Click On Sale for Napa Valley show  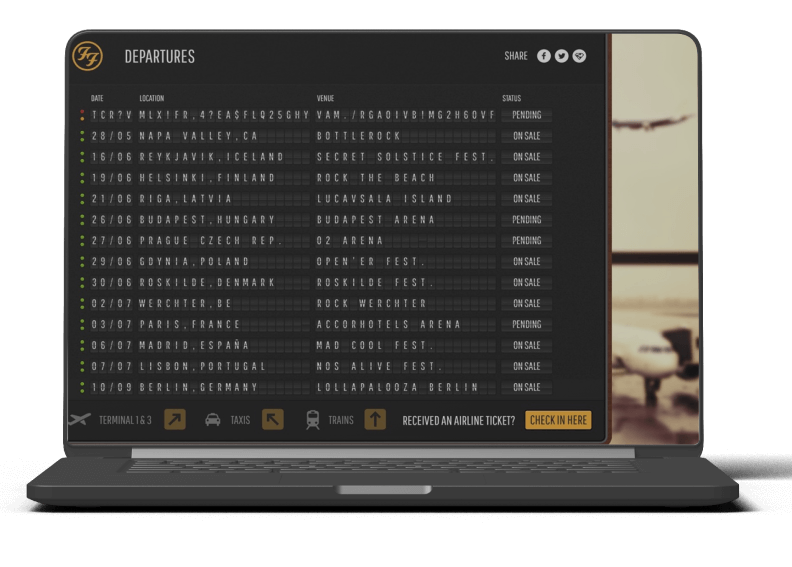click(526, 136)
